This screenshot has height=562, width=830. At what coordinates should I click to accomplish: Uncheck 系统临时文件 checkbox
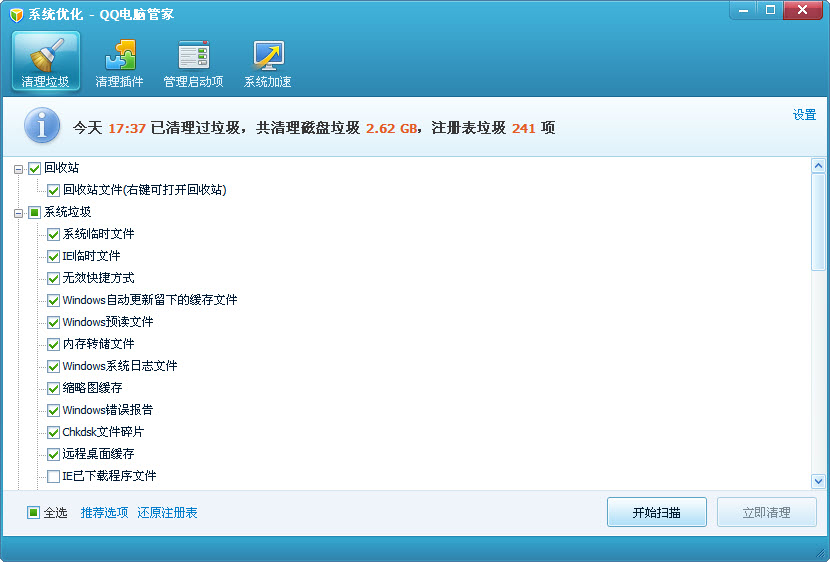pyautogui.click(x=53, y=234)
